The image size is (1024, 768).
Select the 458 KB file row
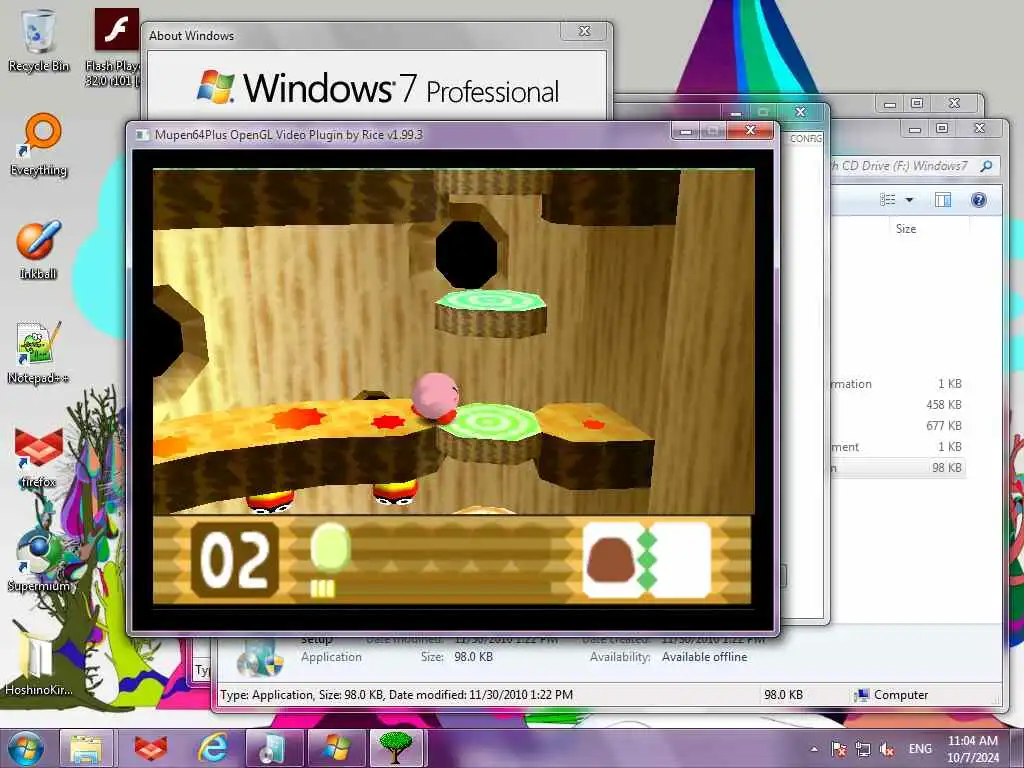tap(899, 405)
